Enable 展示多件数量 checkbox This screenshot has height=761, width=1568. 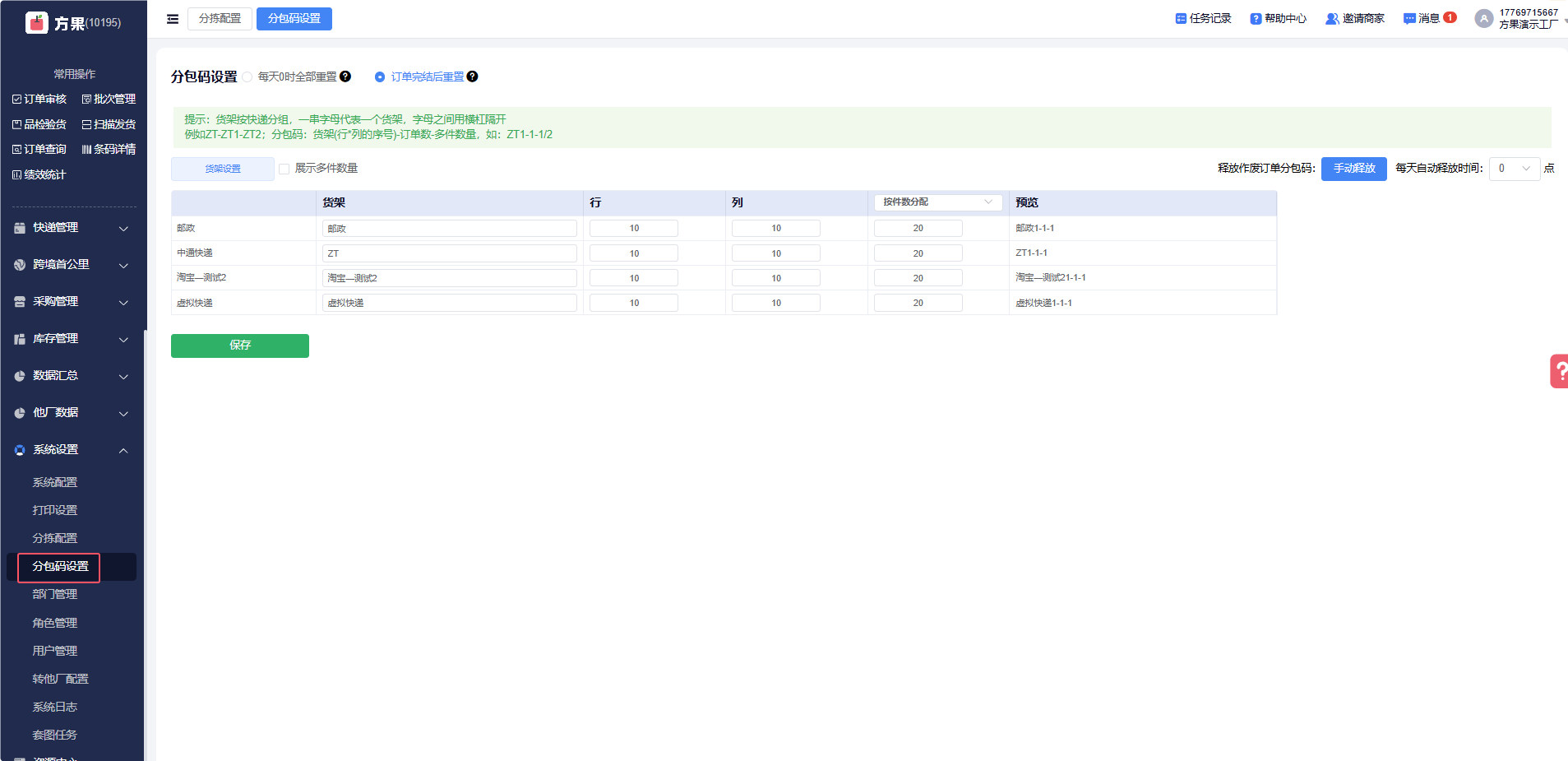tap(284, 169)
